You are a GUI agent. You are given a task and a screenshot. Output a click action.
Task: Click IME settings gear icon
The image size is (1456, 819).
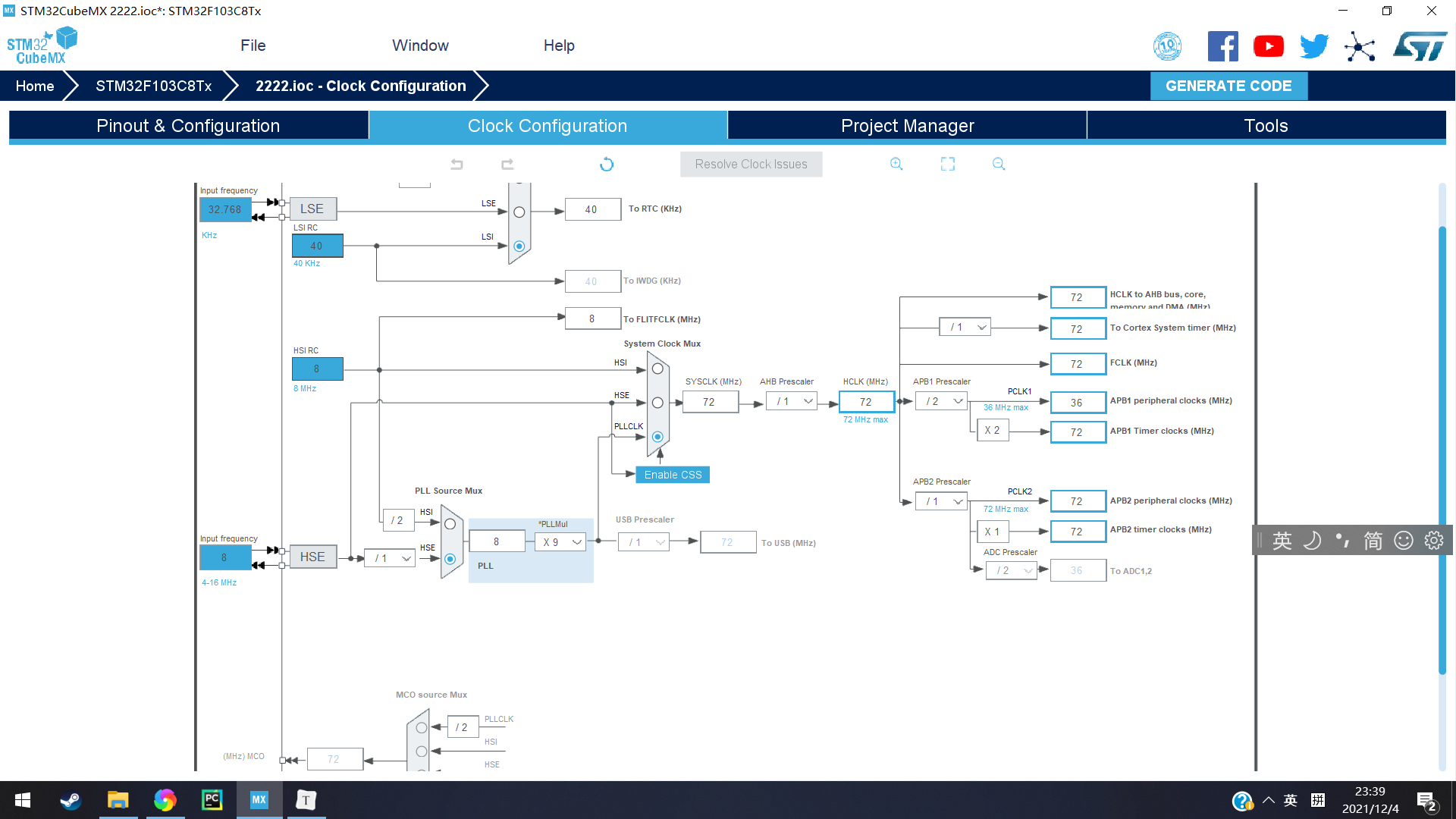click(1433, 540)
